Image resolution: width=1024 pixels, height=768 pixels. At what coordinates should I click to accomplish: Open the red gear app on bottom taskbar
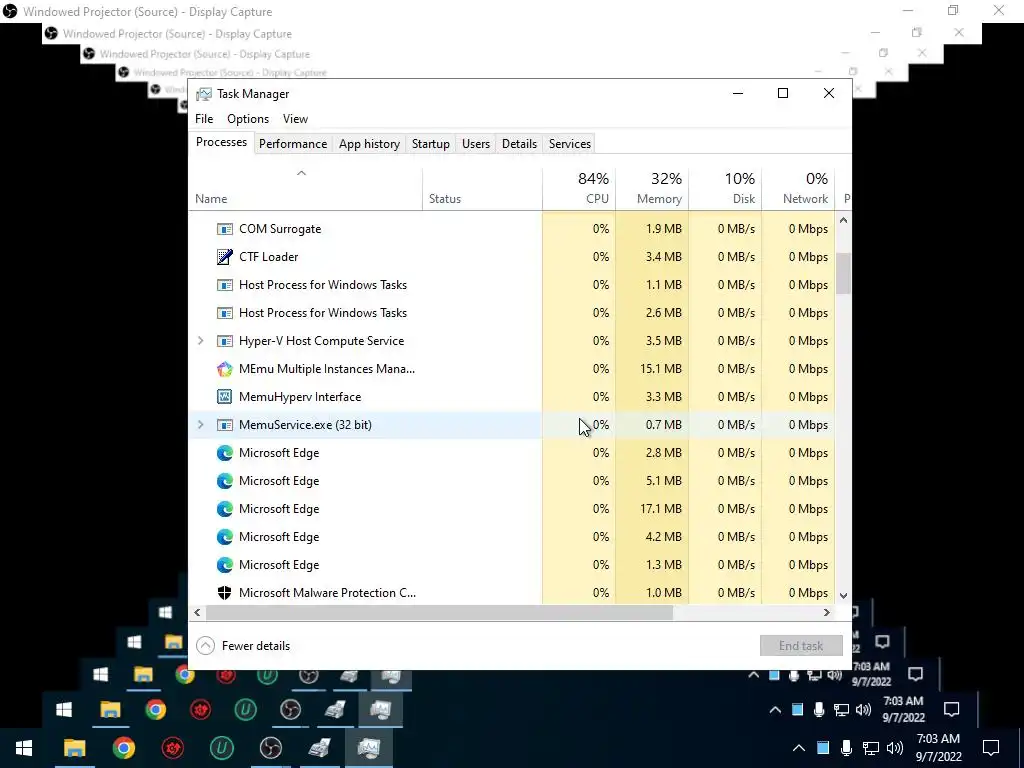click(172, 748)
